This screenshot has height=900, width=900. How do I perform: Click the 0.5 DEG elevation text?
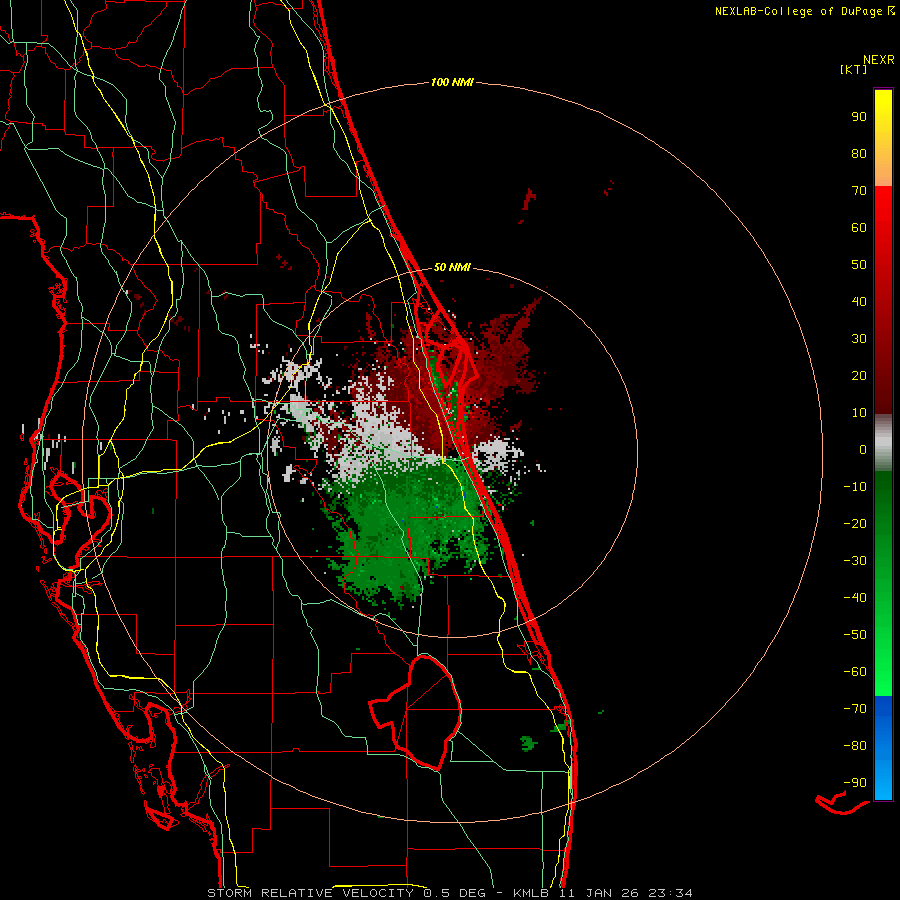coord(455,893)
